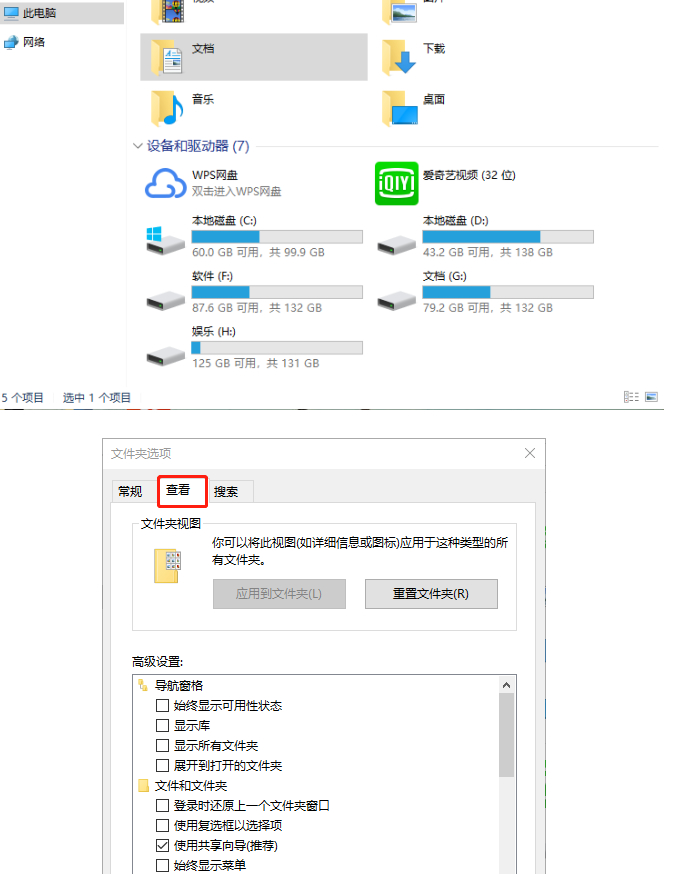Click the 导航窗格 group icon

coord(143,685)
